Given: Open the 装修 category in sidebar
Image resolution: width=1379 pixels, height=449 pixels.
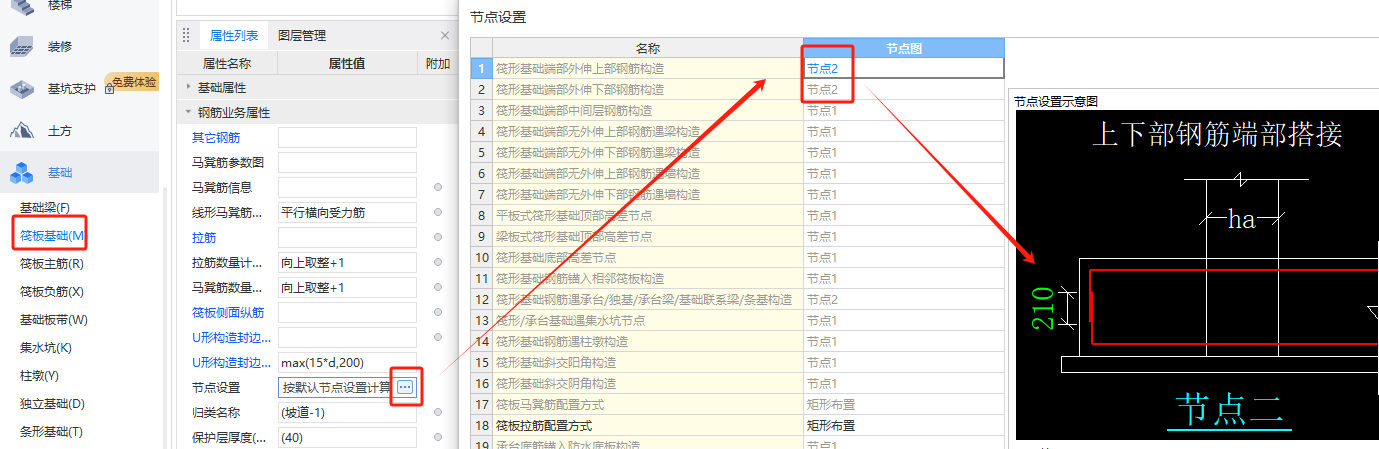Looking at the screenshot, I should (x=59, y=46).
